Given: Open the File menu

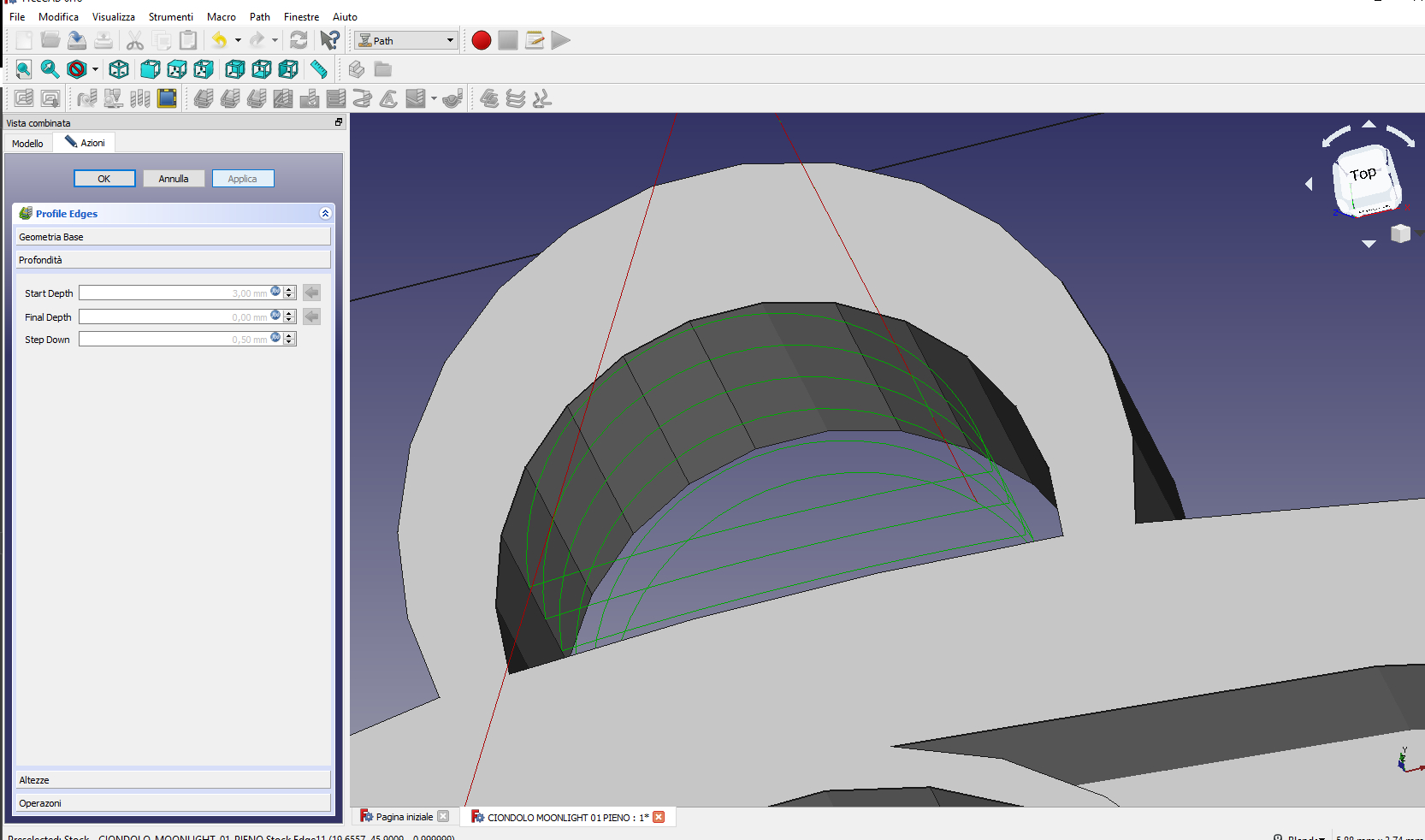Looking at the screenshot, I should point(17,16).
